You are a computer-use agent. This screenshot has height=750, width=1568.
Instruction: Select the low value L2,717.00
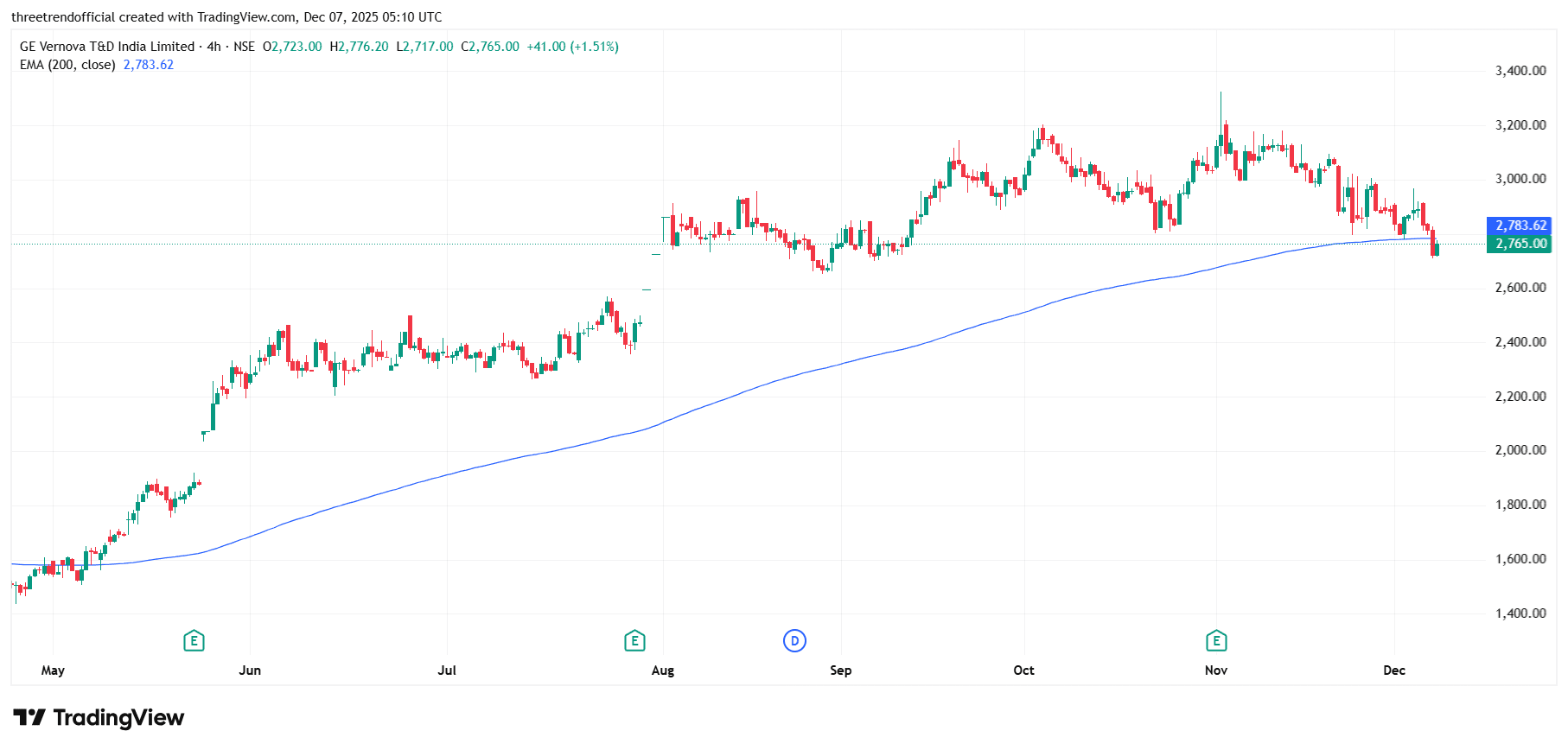coord(425,47)
